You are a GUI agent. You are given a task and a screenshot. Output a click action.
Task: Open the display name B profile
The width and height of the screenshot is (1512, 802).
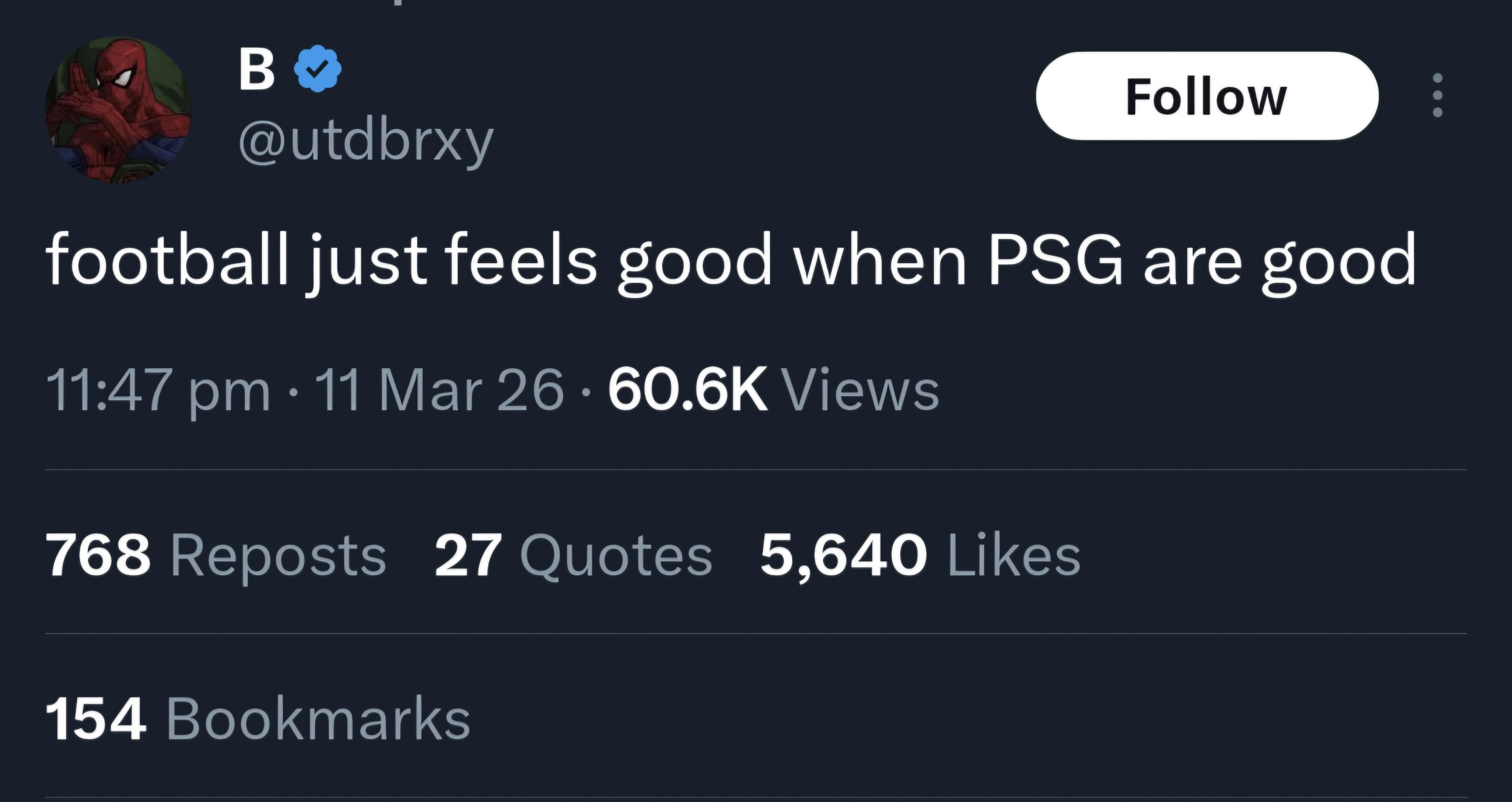(x=257, y=69)
